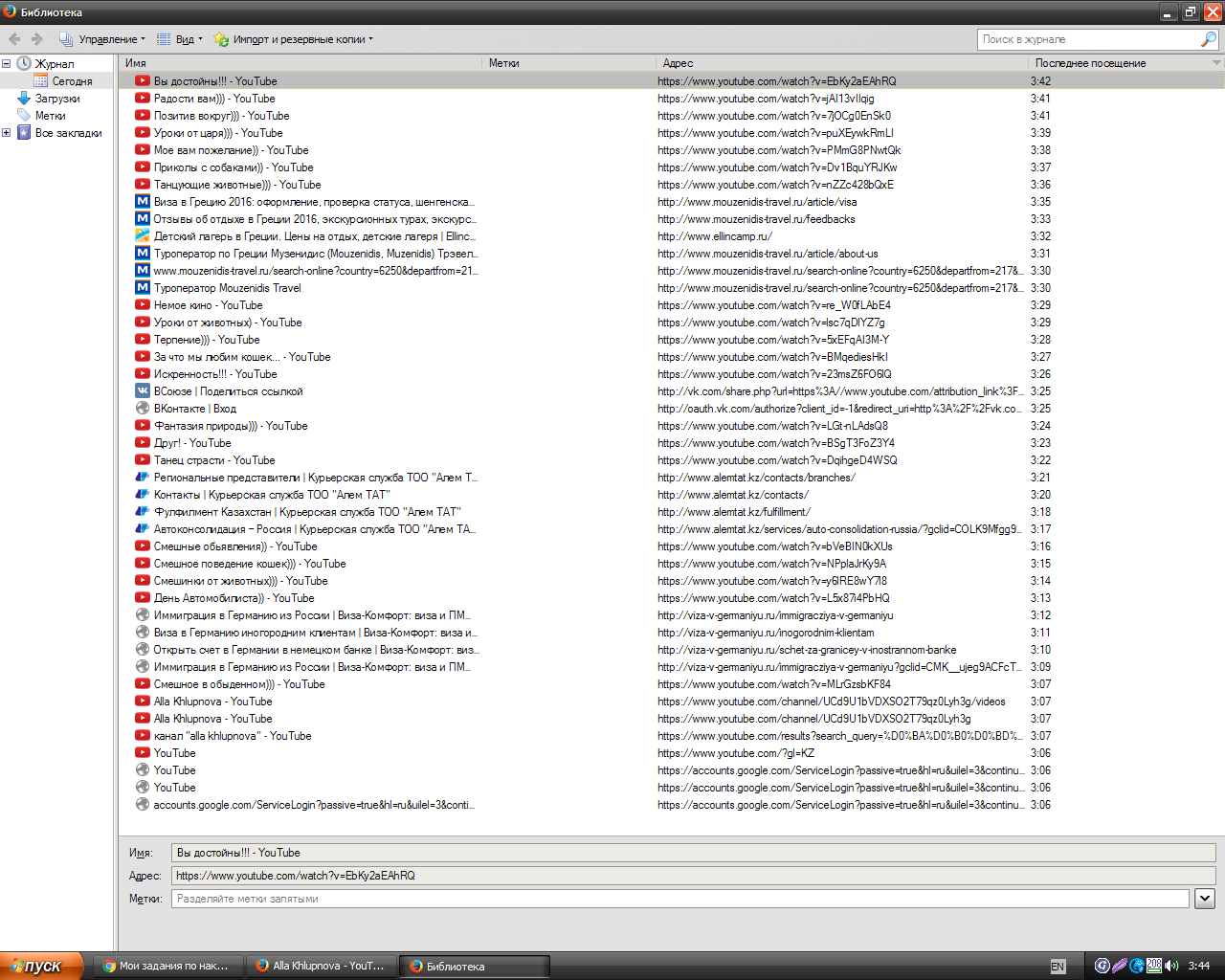Click the magnifier icon in the search box

coord(1209,39)
